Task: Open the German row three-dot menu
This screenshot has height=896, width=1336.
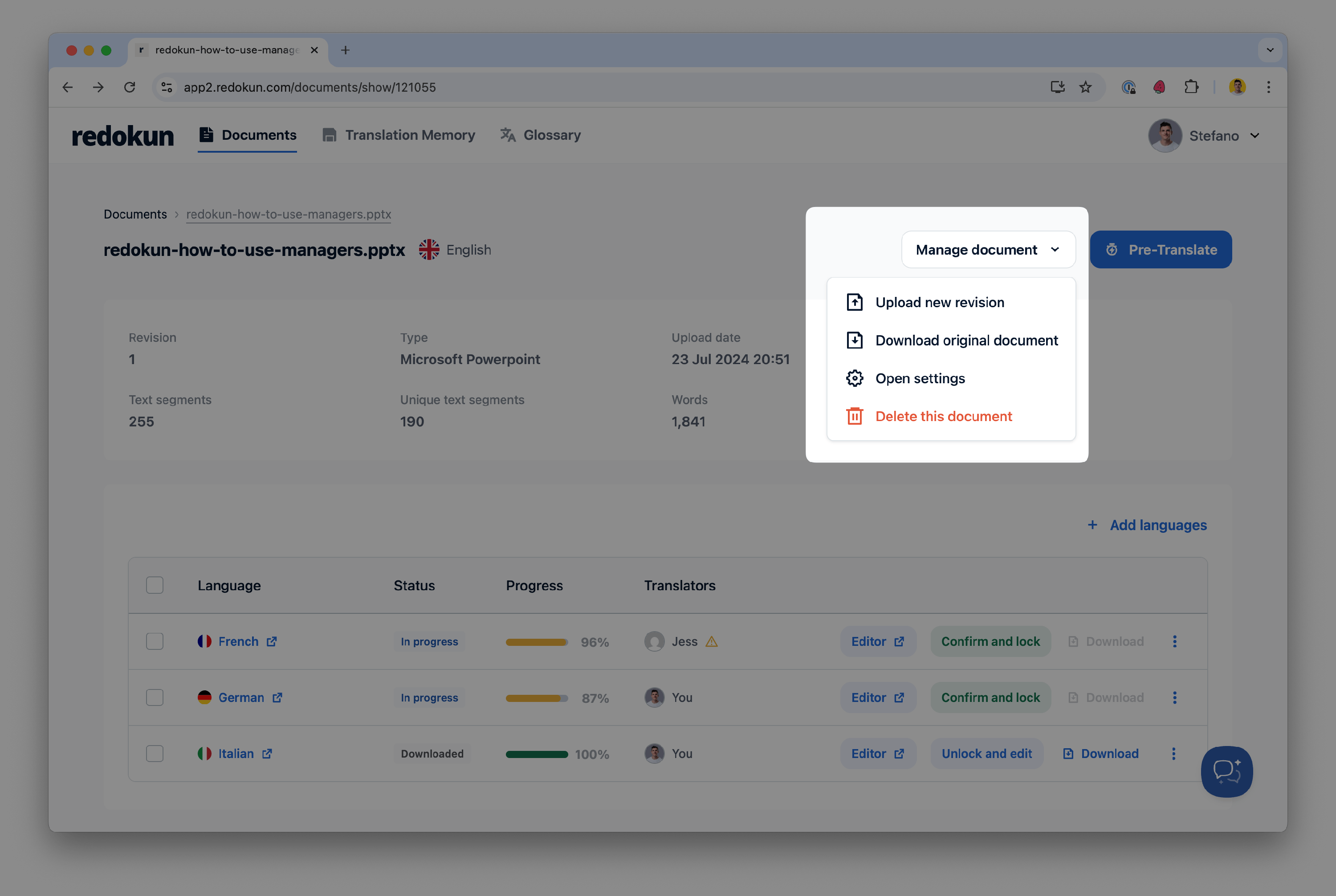Action: pos(1174,697)
